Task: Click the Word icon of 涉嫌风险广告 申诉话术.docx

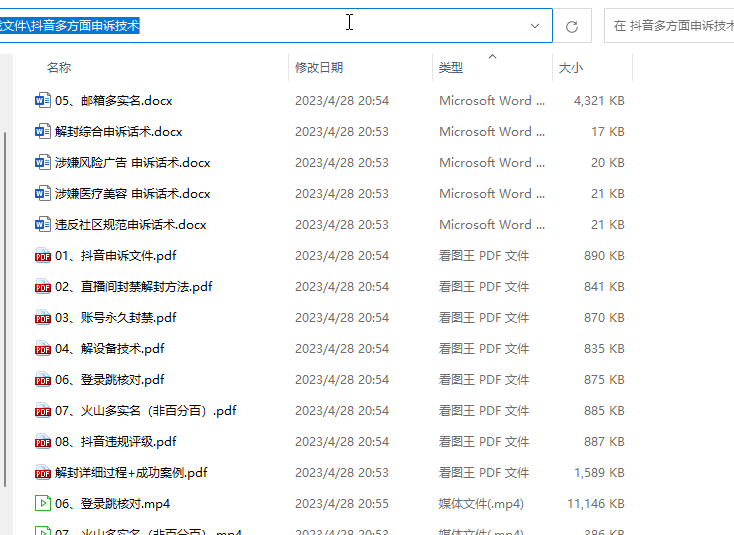Action: (43, 162)
